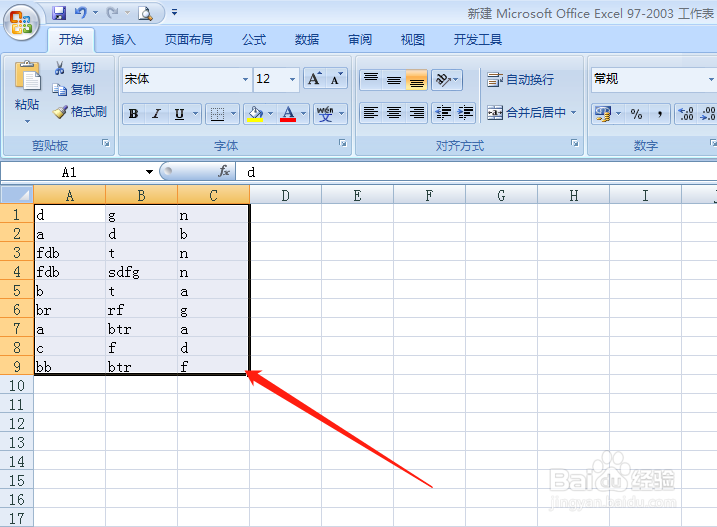Toggle underline formatting
Image resolution: width=717 pixels, height=527 pixels.
click(179, 113)
